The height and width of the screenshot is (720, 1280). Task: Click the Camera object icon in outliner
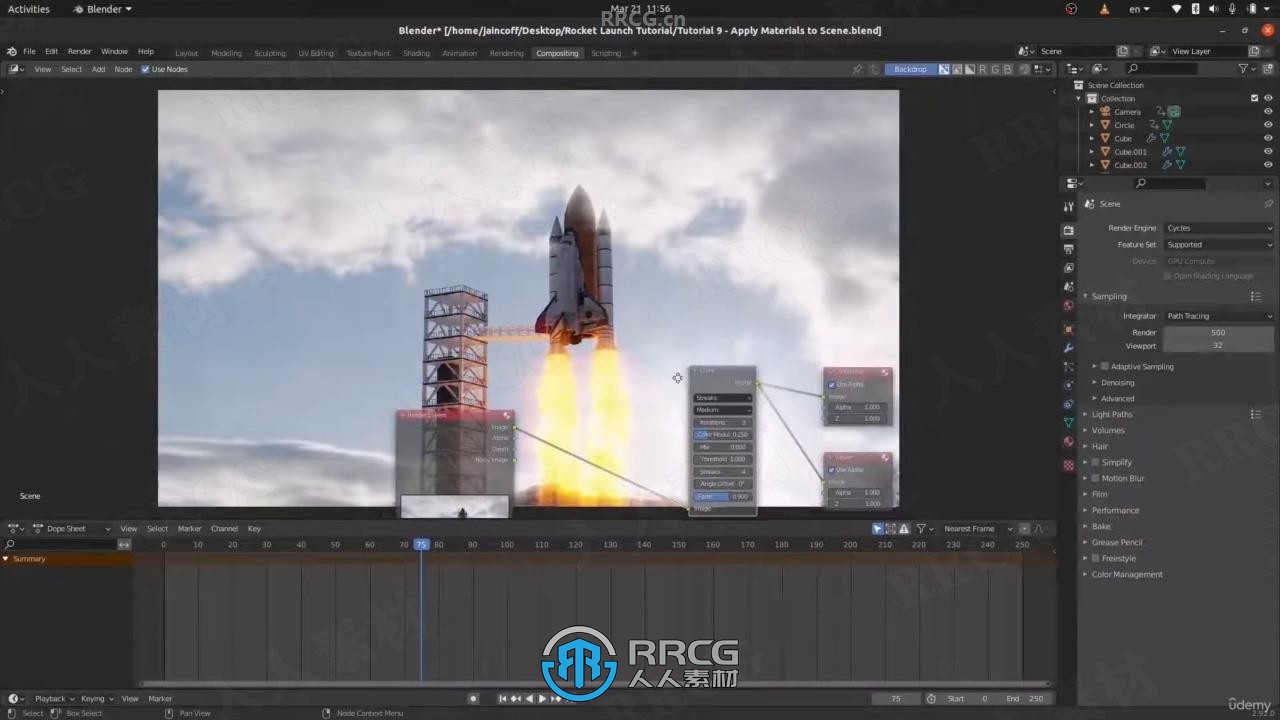pyautogui.click(x=1105, y=112)
